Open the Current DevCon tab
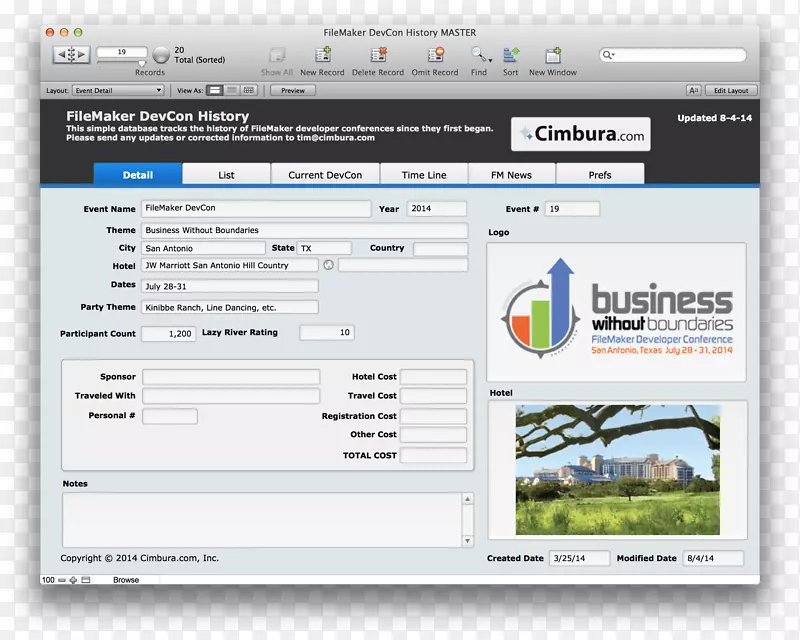Image resolution: width=800 pixels, height=640 pixels. point(325,175)
